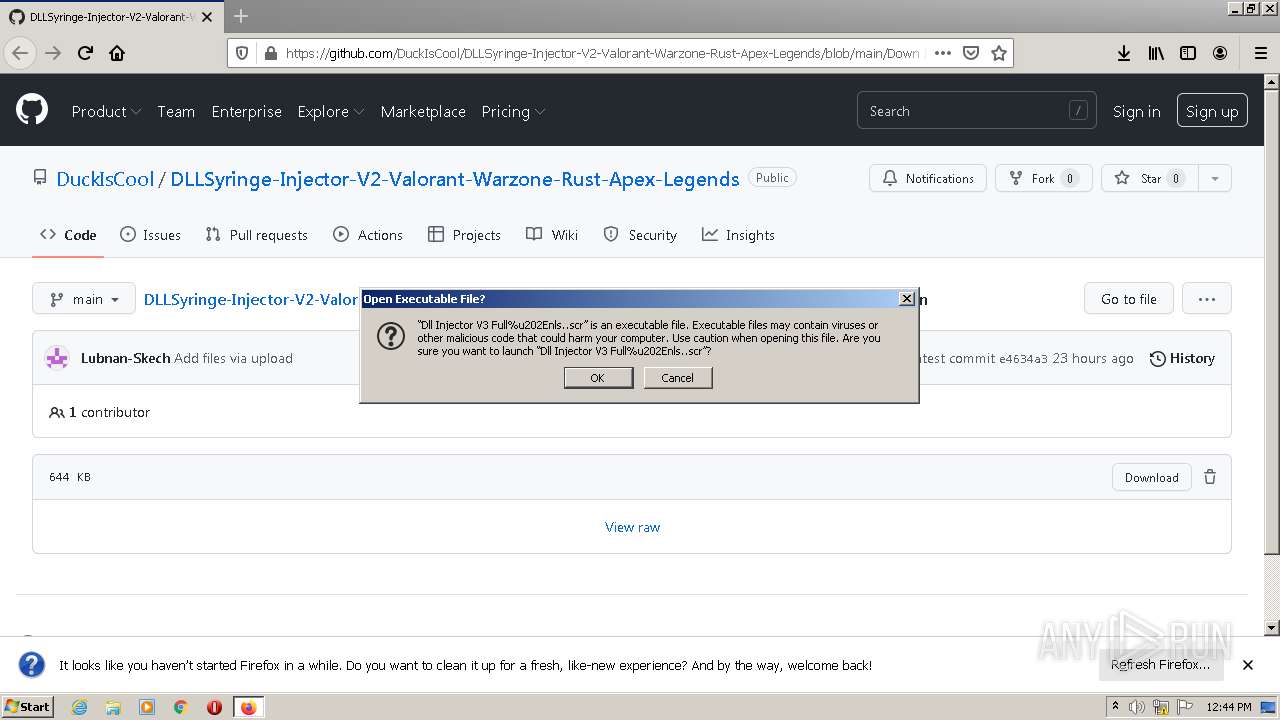This screenshot has height=720, width=1280.
Task: Star the repository
Action: pos(1149,179)
